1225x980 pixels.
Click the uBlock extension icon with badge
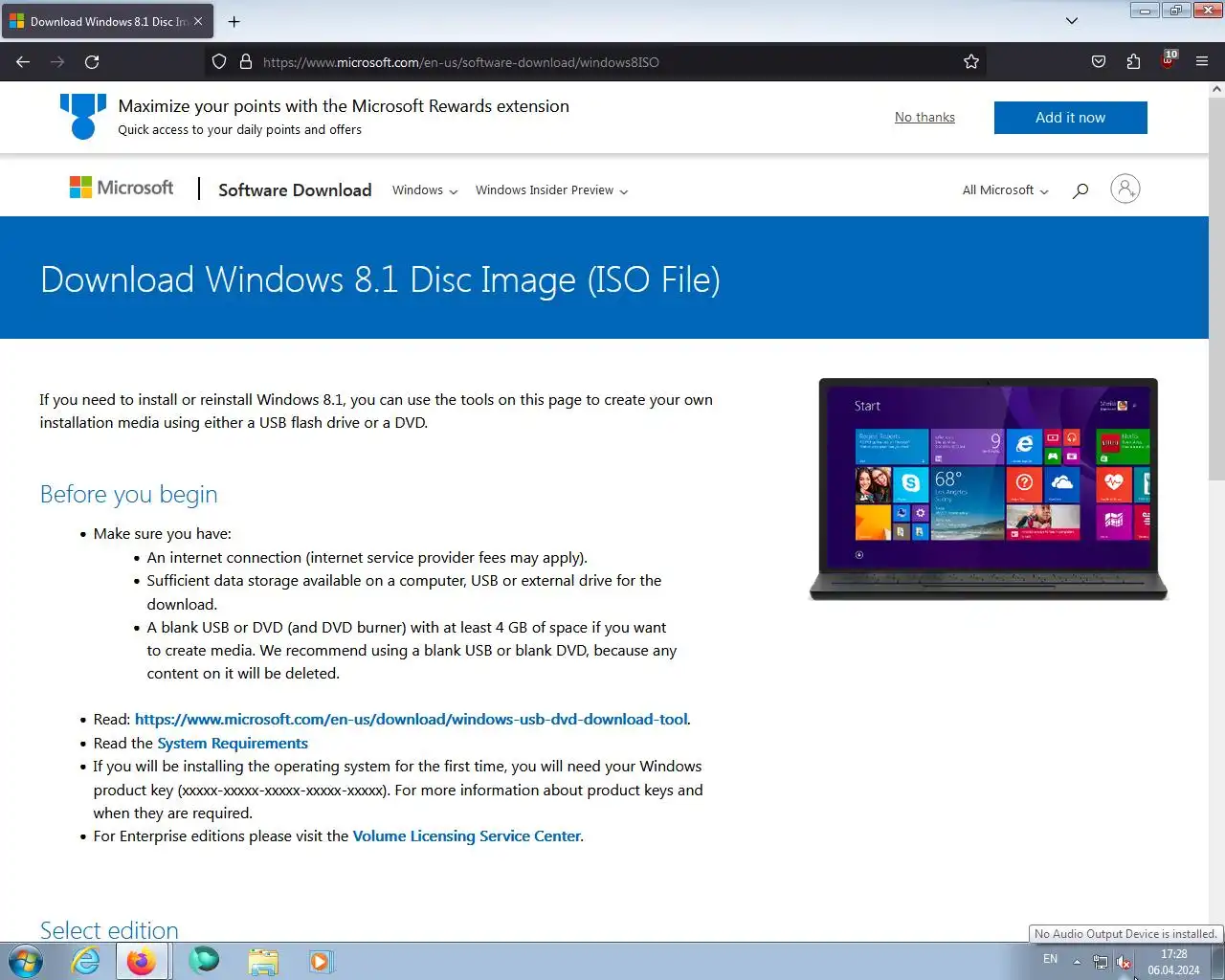point(1169,61)
